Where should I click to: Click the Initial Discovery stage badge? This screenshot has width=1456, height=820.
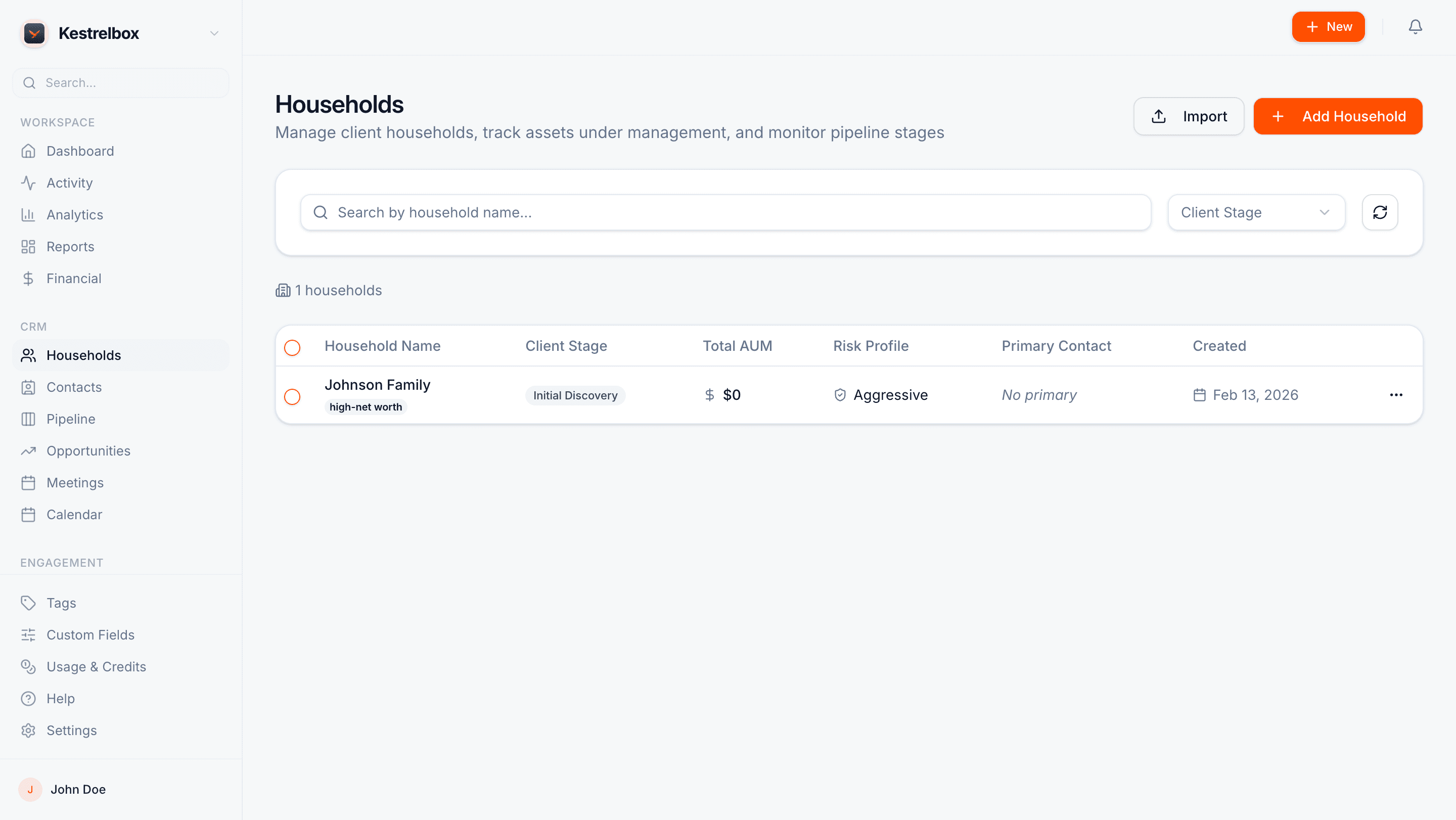[x=575, y=395]
